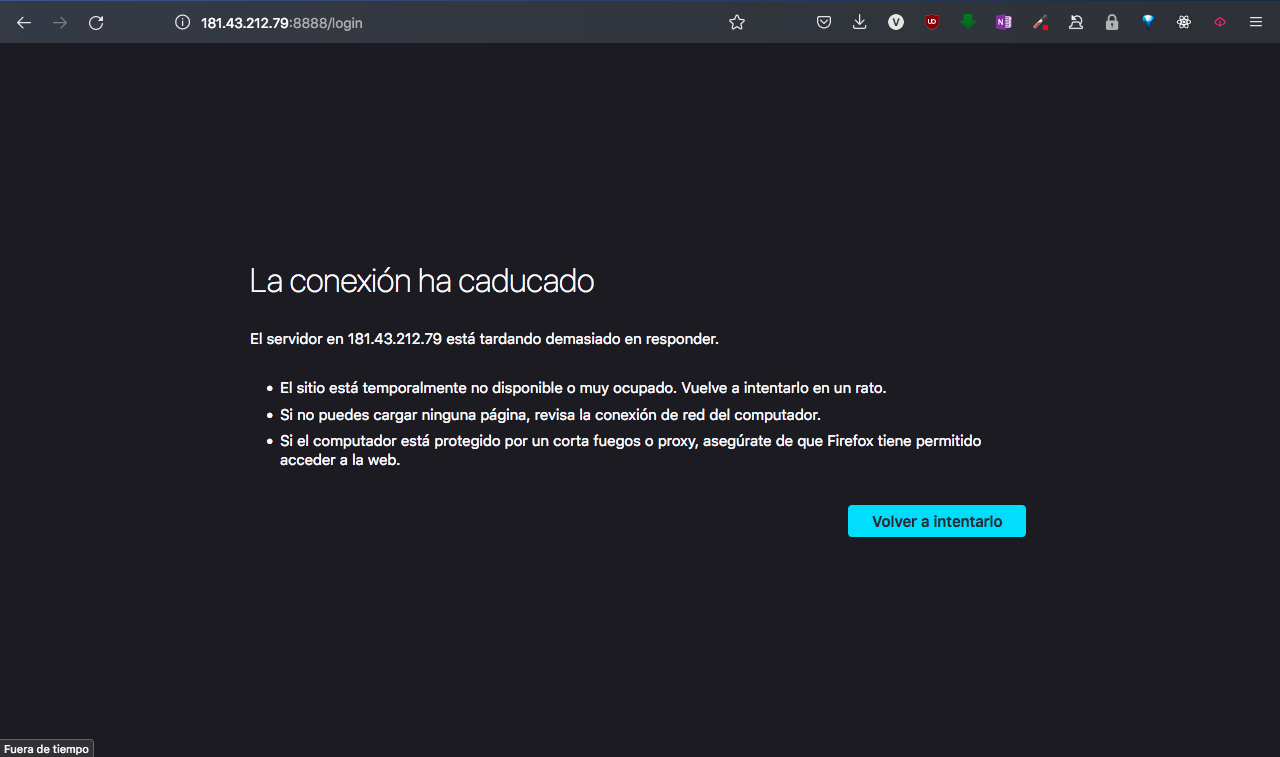Click the gray padlock extension icon
Image resolution: width=1280 pixels, height=757 pixels.
pyautogui.click(x=1112, y=22)
